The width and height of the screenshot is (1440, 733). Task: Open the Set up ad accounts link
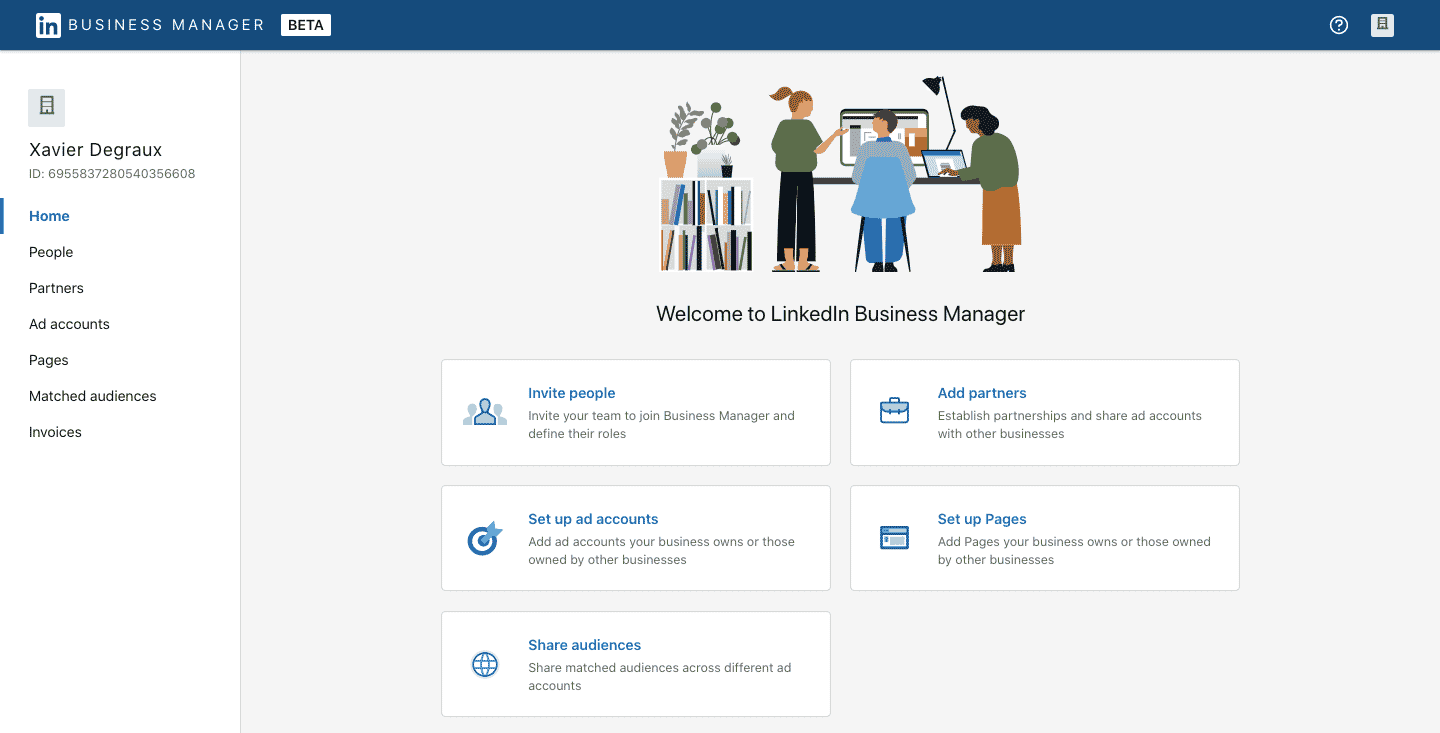(593, 519)
